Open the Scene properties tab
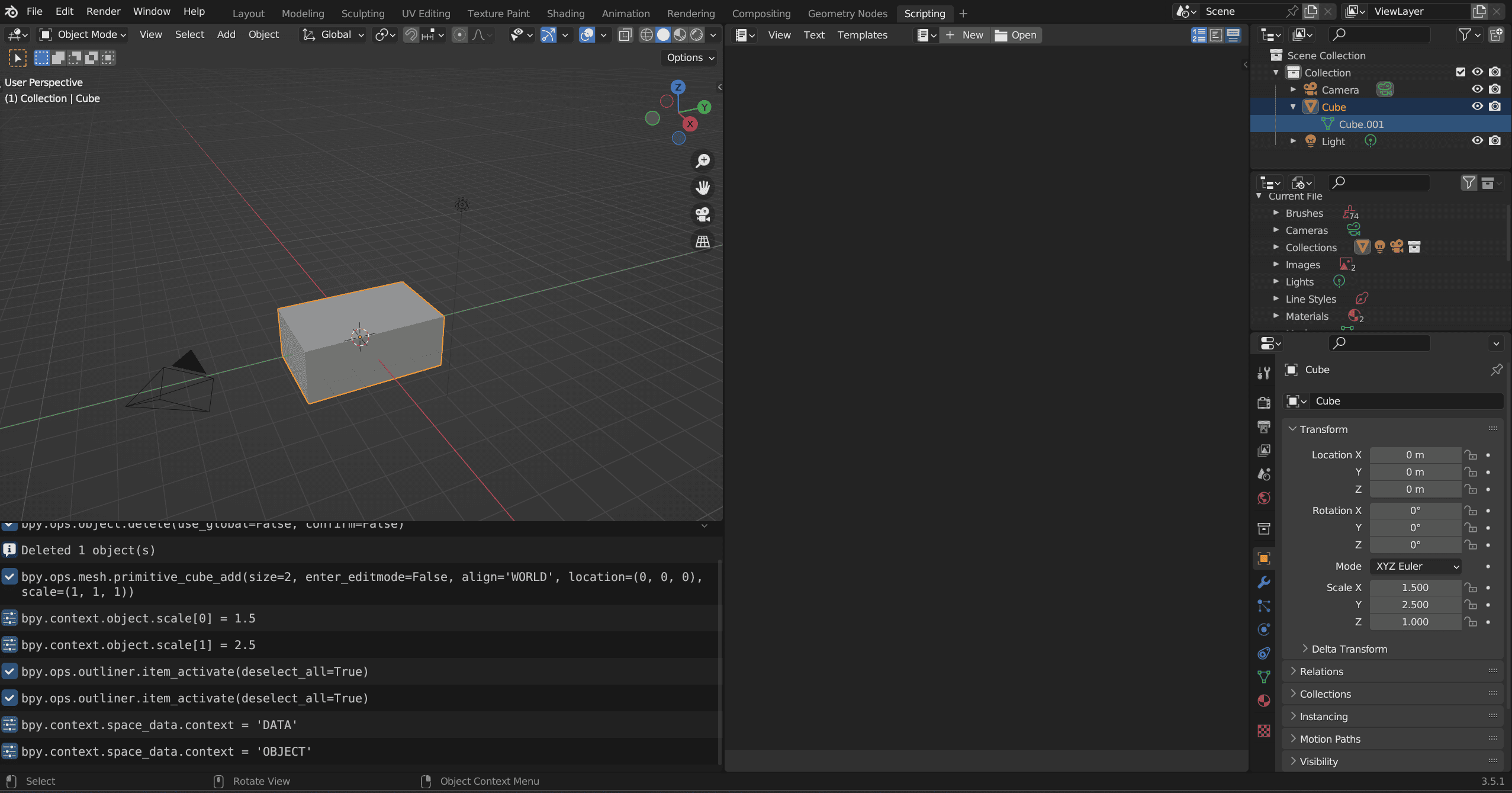This screenshot has width=1512, height=793. point(1264,474)
